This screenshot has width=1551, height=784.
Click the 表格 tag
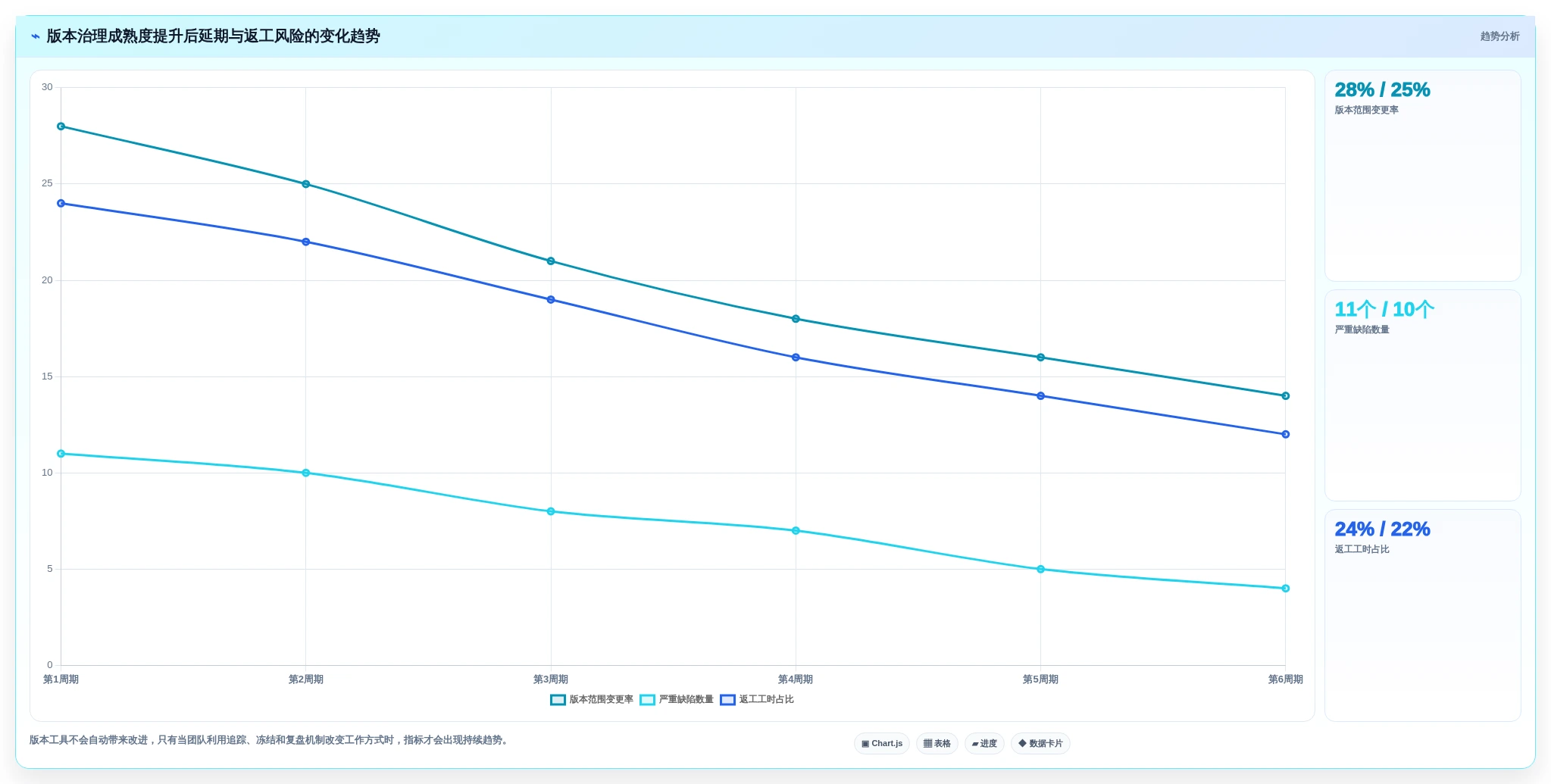click(937, 744)
